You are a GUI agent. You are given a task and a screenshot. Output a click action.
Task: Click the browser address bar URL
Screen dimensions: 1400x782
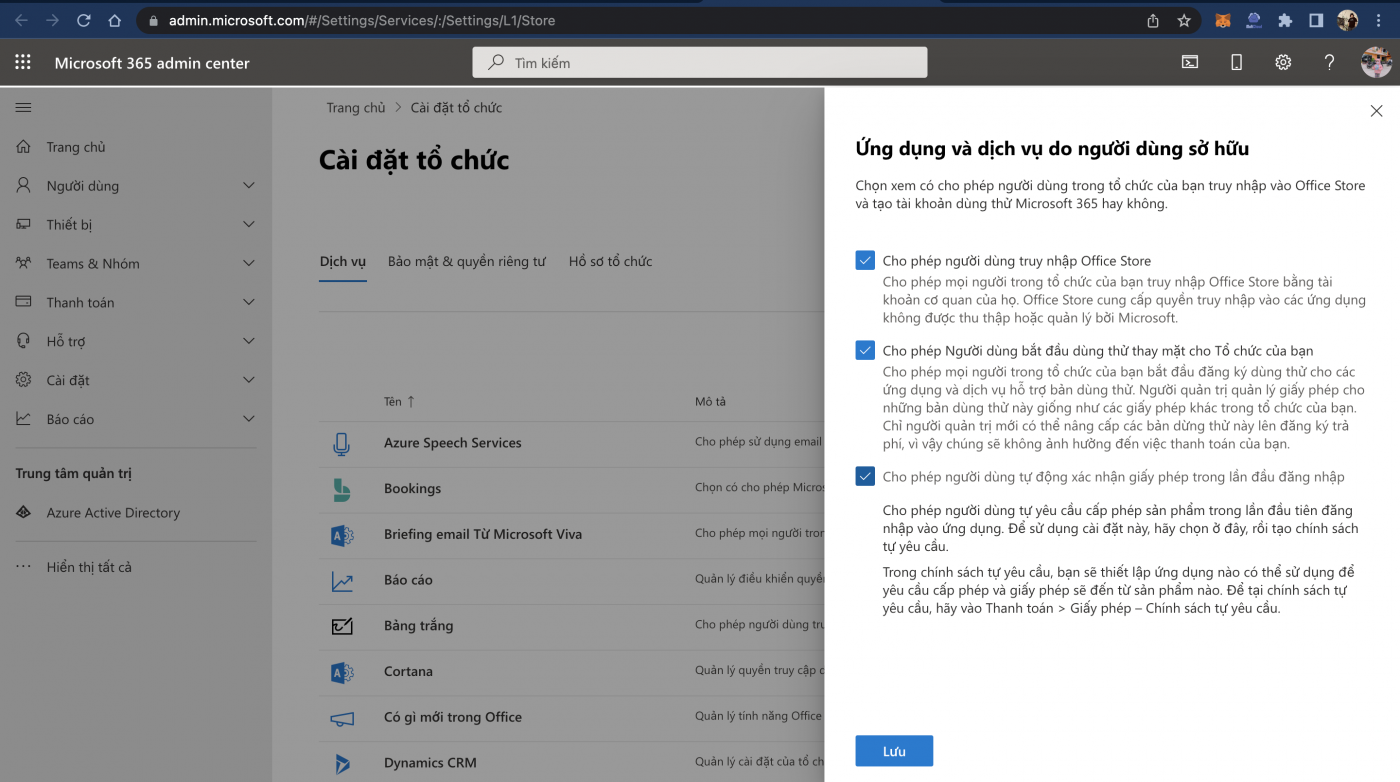[362, 20]
